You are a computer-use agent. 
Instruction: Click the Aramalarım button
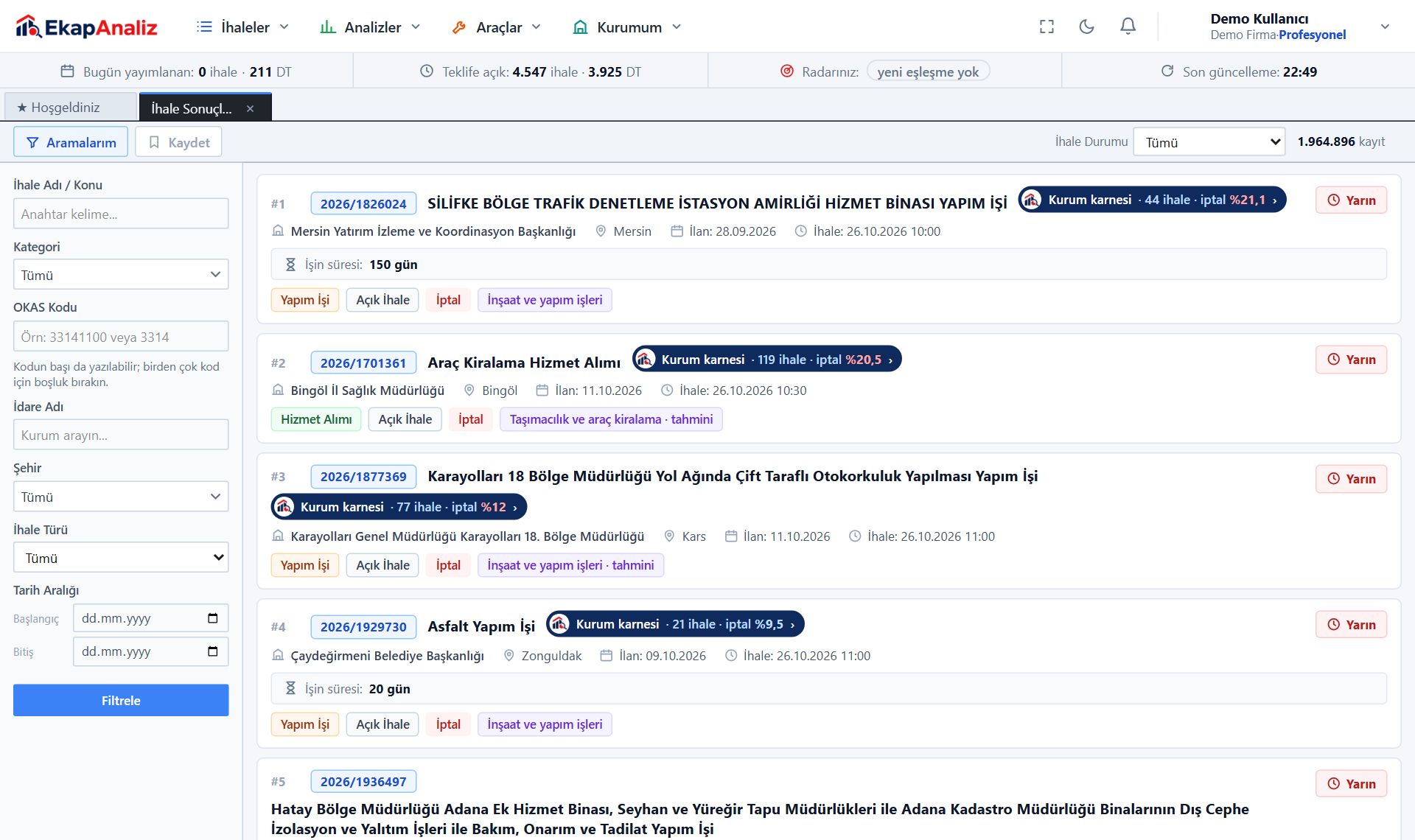pos(71,142)
